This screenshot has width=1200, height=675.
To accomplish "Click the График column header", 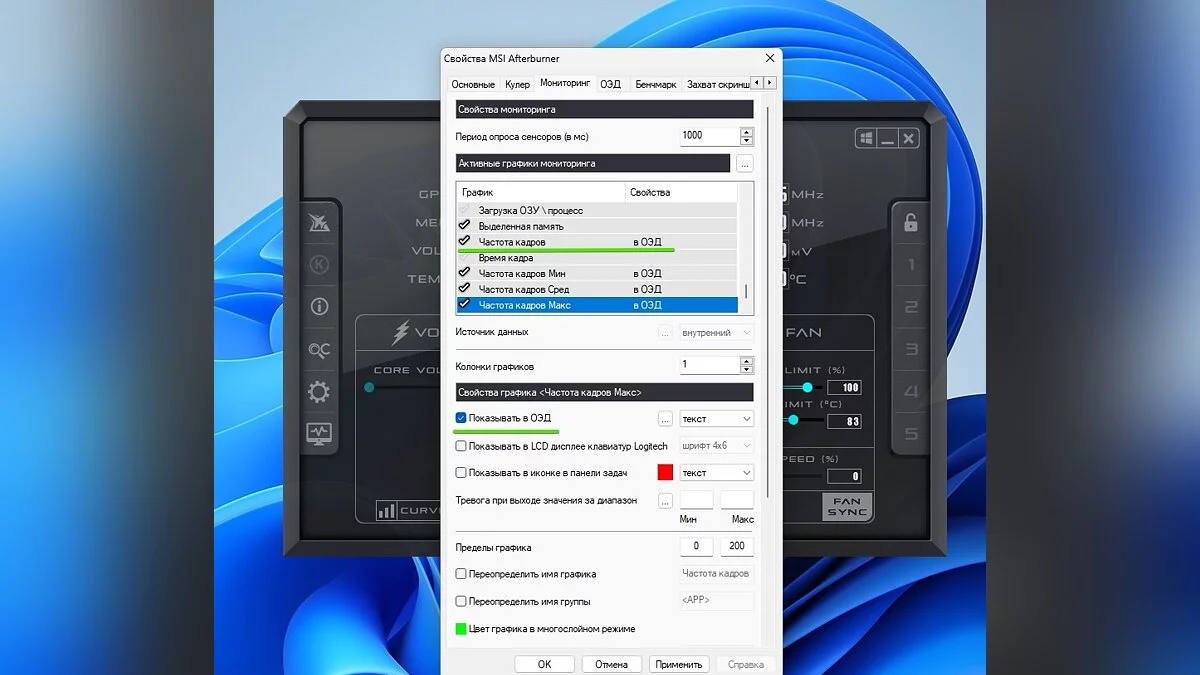I will point(541,192).
